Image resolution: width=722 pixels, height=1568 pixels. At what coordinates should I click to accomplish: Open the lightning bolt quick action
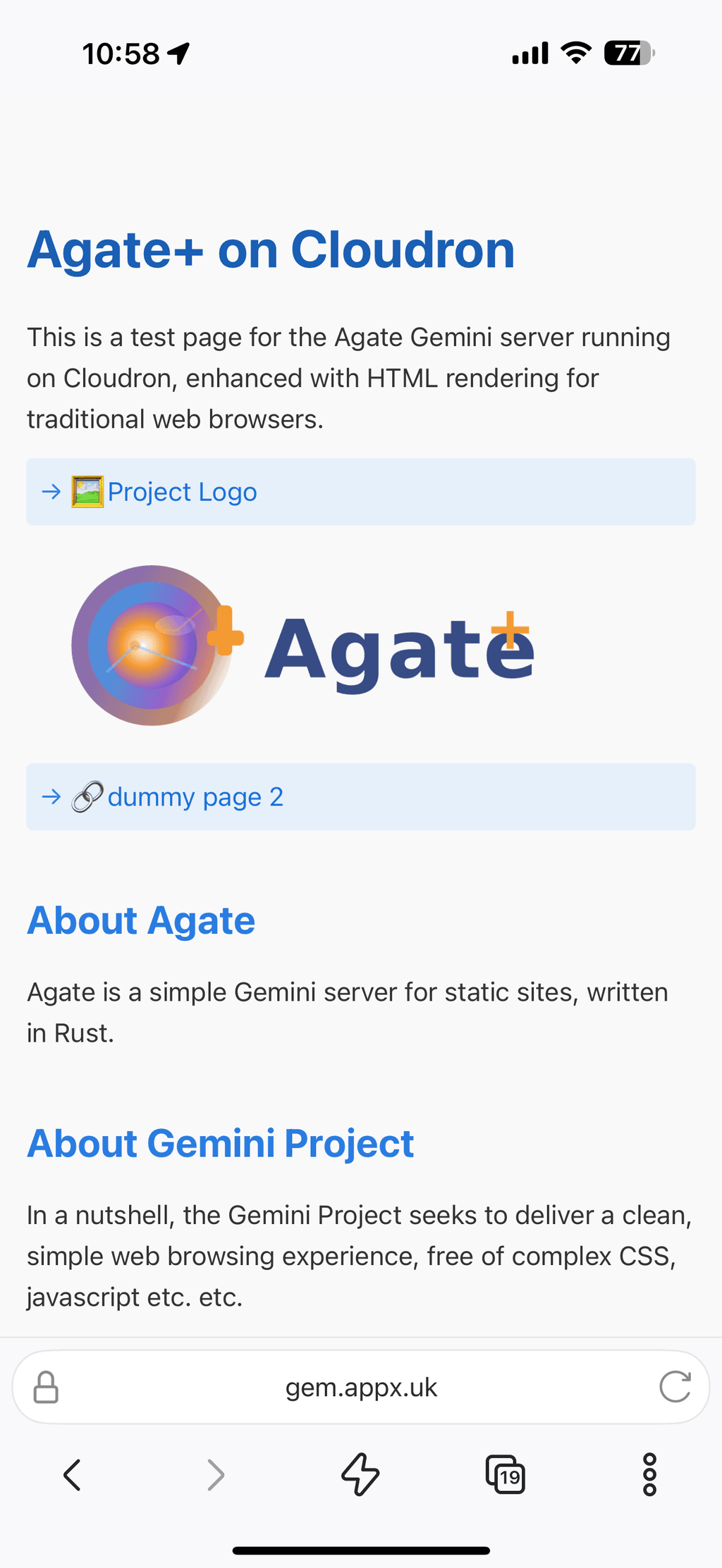(360, 1474)
